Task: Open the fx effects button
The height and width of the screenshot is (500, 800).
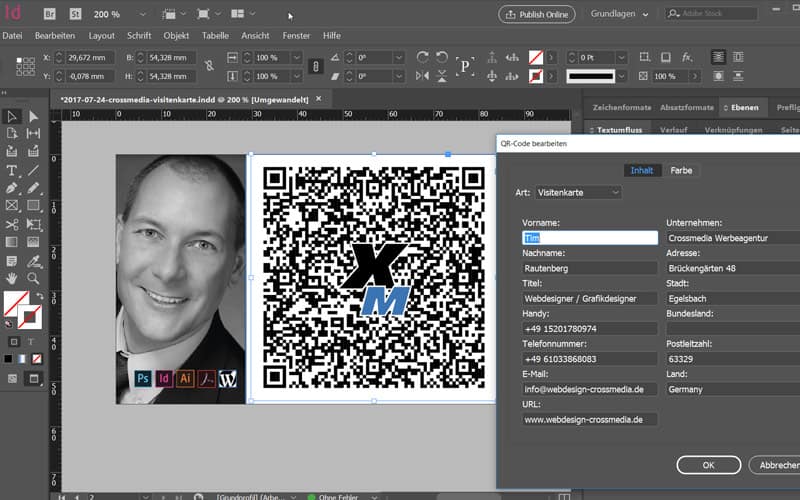Action: point(687,57)
